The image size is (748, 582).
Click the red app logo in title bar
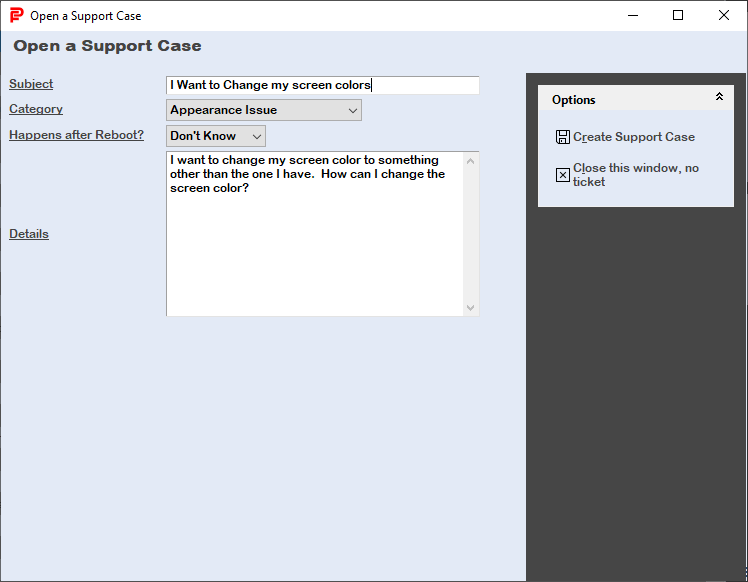point(16,15)
